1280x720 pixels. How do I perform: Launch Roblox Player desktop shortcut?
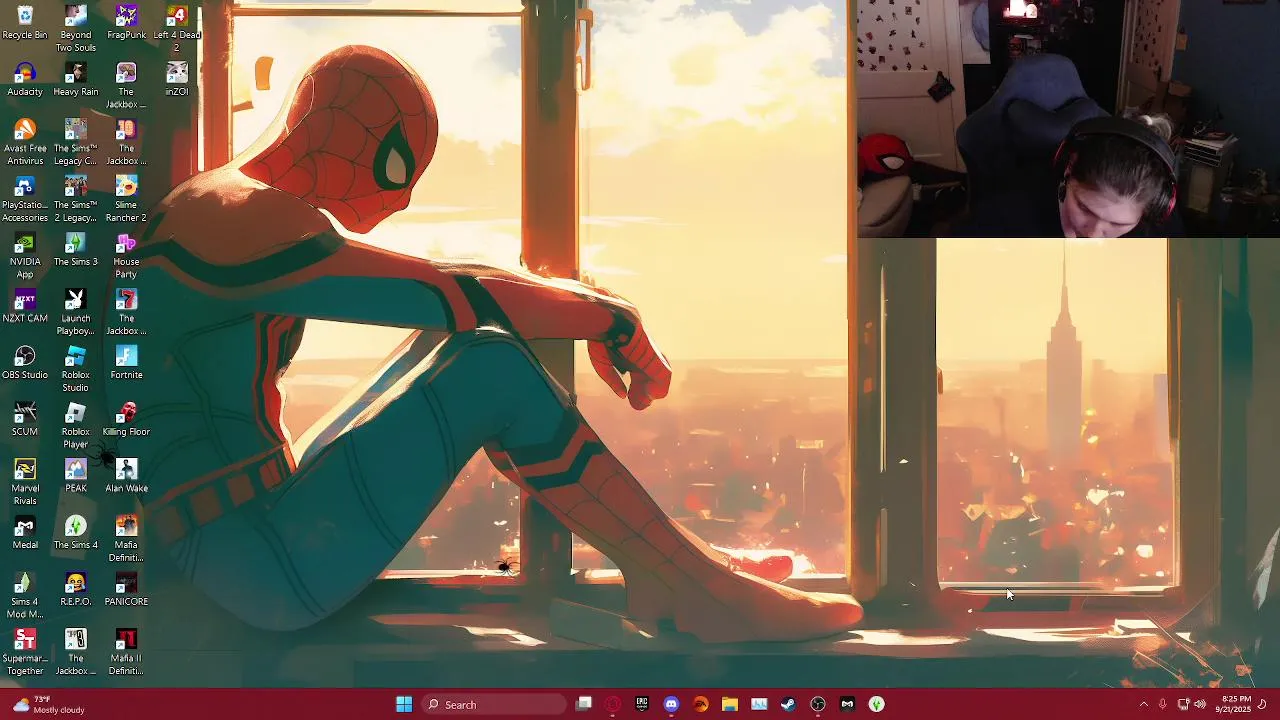76,426
